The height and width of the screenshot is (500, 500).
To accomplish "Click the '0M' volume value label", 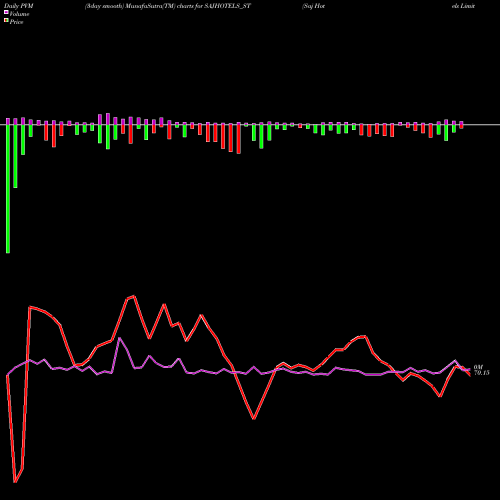I will (x=478, y=367).
